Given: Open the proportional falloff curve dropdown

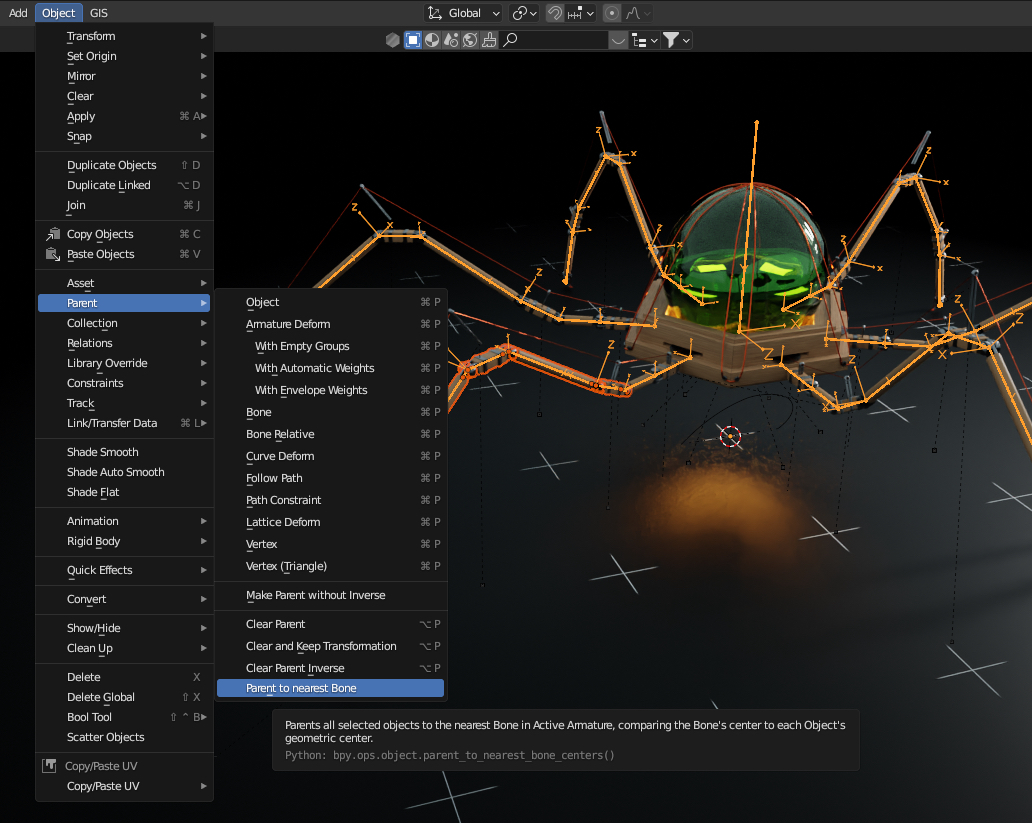Looking at the screenshot, I should pyautogui.click(x=638, y=13).
